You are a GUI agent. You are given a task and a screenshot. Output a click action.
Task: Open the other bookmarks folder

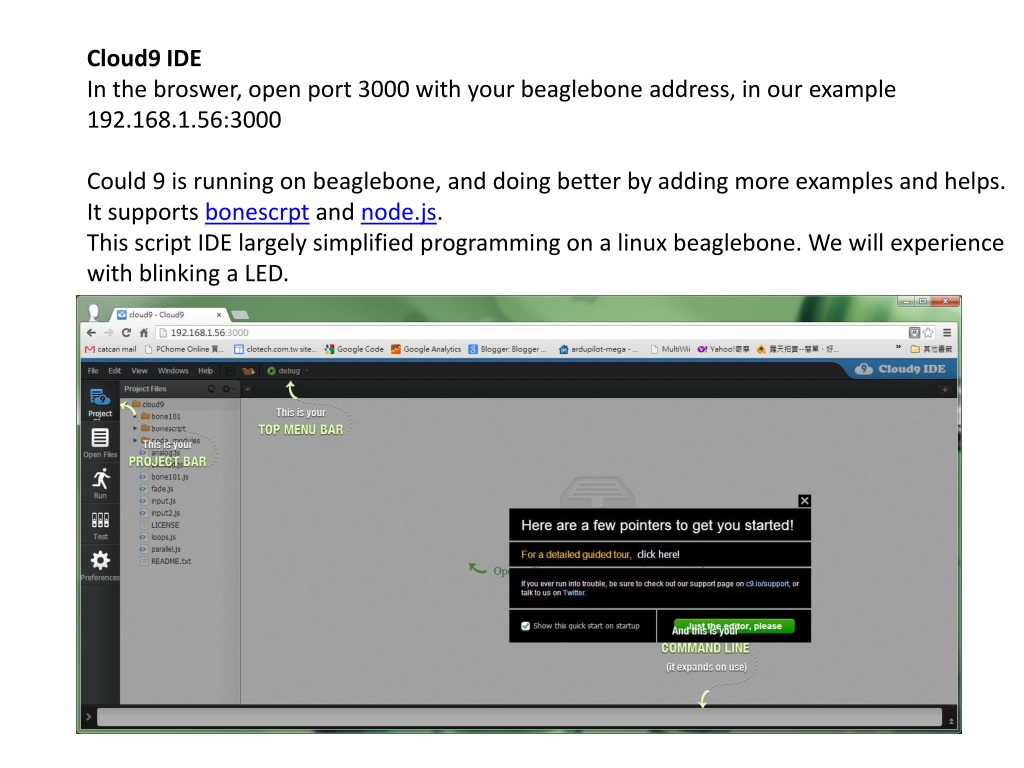pyautogui.click(x=931, y=349)
